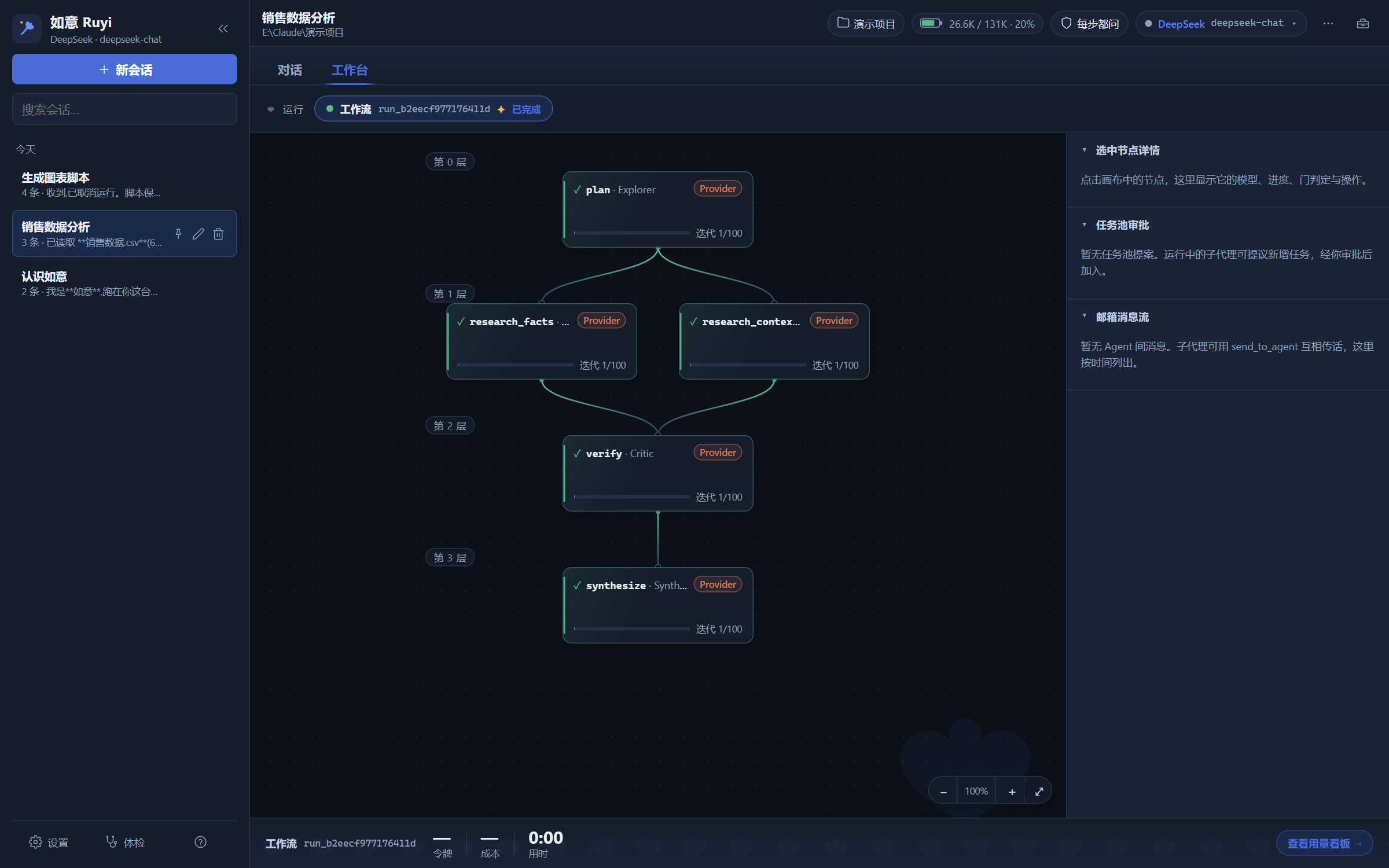This screenshot has width=1389, height=868.
Task: Run the 体检 health check
Action: tap(125, 842)
